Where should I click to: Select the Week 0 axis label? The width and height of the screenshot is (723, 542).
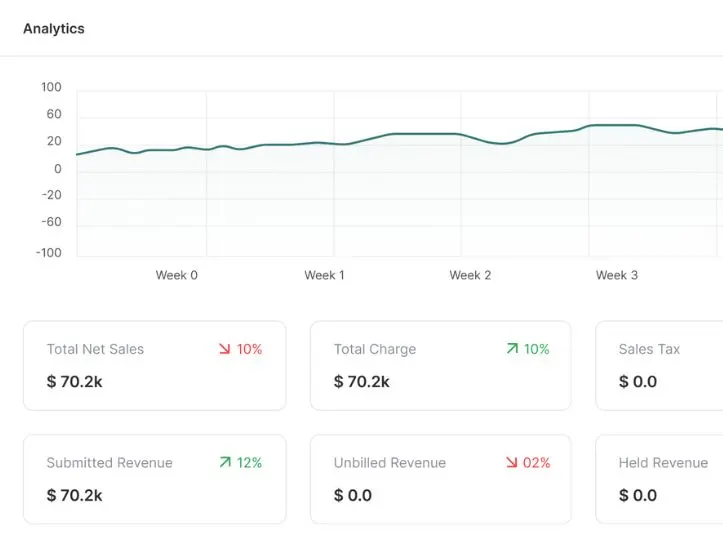point(177,275)
